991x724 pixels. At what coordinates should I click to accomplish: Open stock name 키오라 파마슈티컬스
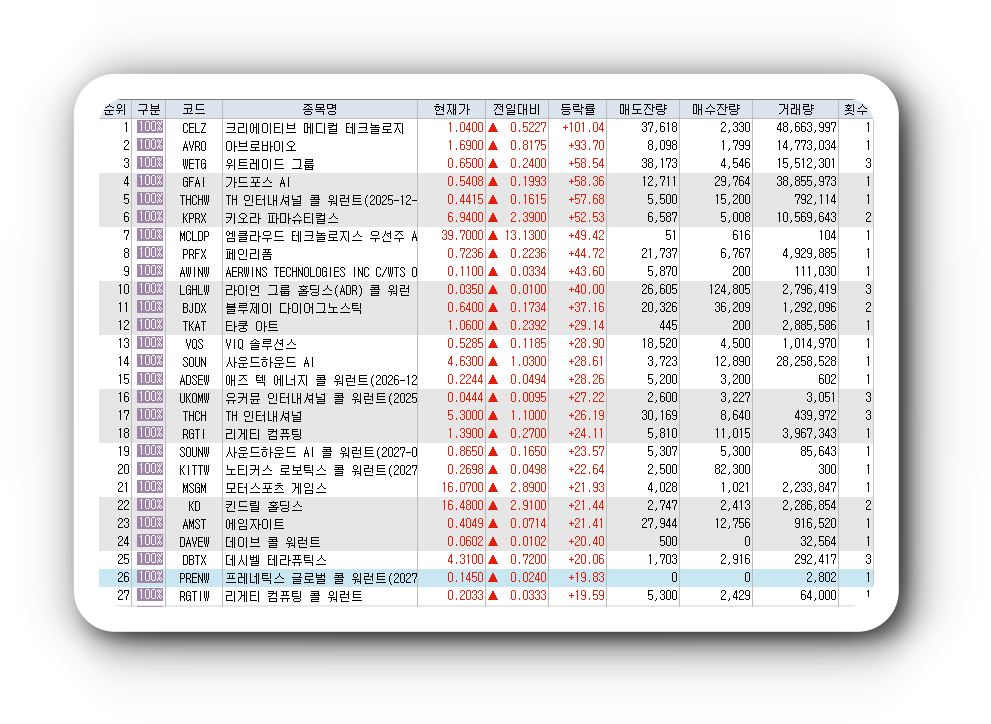click(282, 218)
